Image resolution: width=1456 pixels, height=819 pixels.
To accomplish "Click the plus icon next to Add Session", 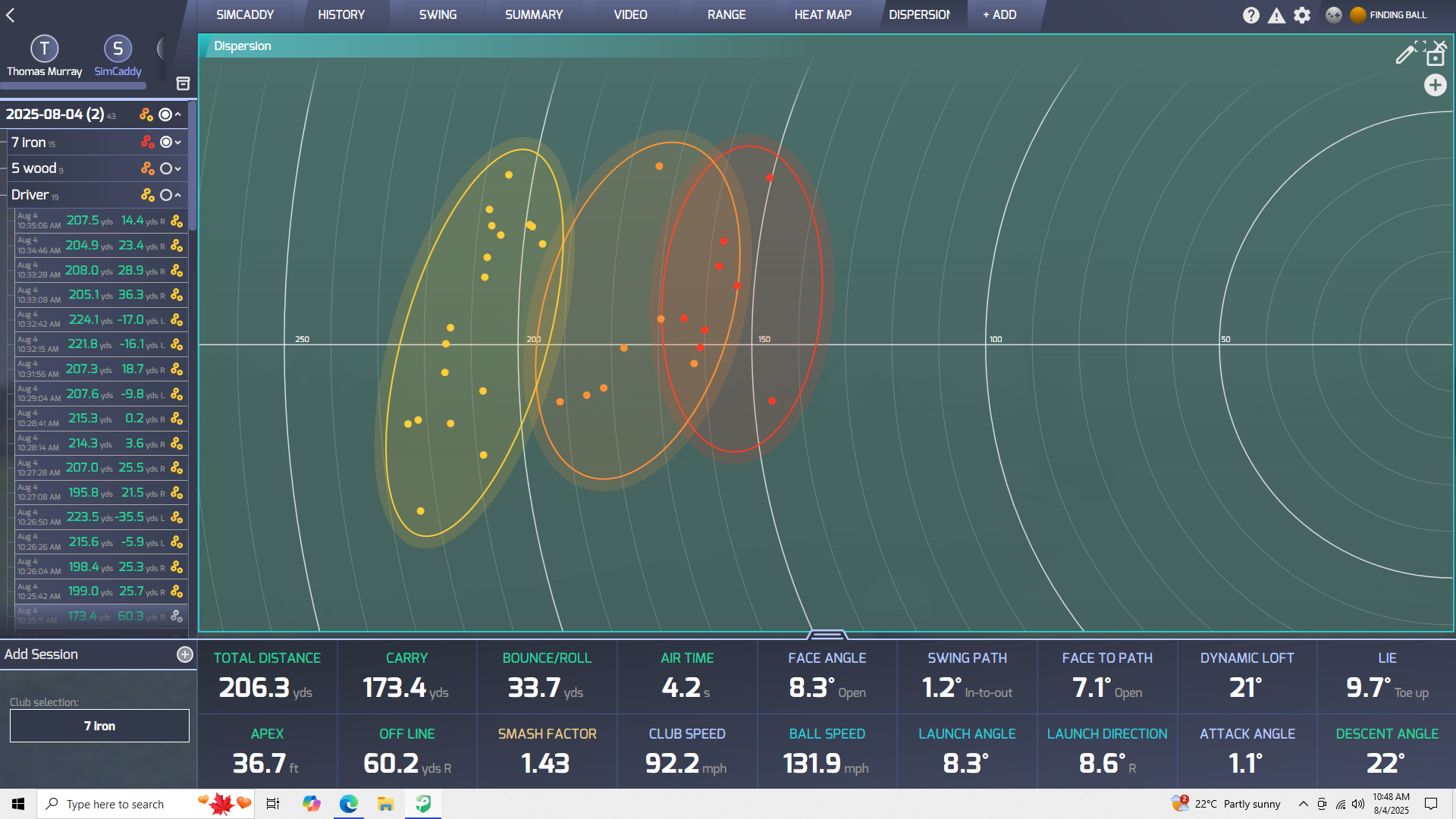I will click(x=185, y=654).
